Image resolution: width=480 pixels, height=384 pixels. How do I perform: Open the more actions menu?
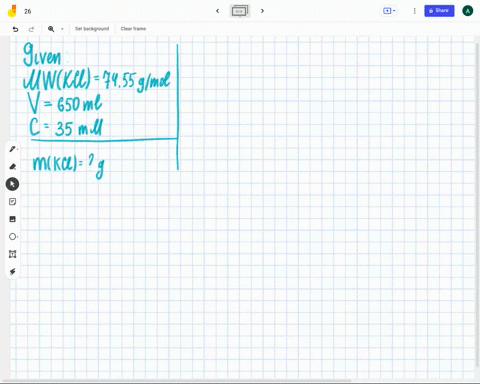415,11
